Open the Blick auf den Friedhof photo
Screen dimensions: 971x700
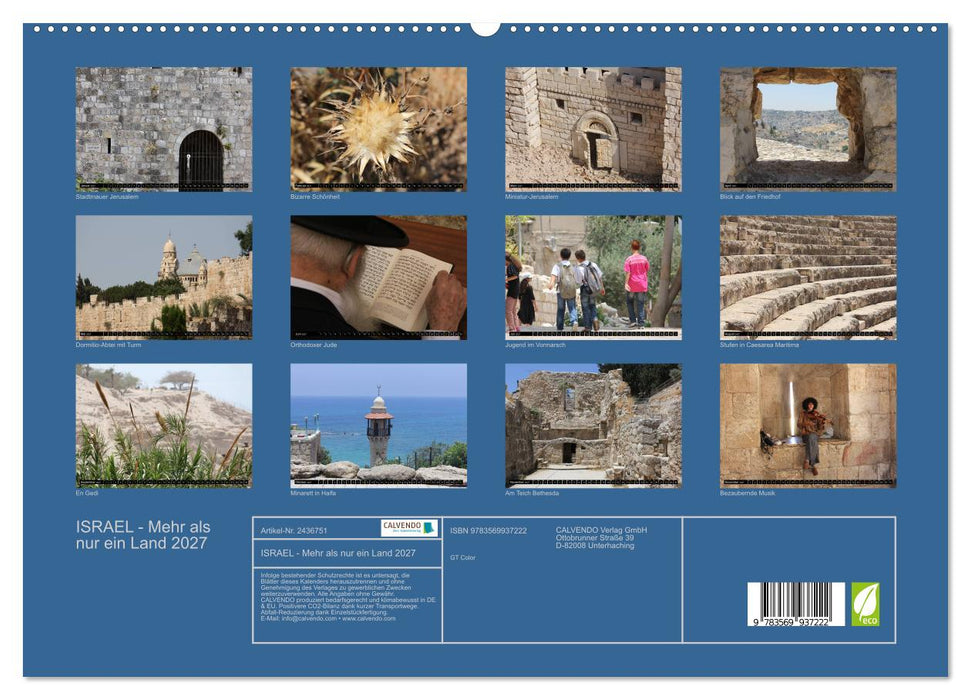pos(808,129)
